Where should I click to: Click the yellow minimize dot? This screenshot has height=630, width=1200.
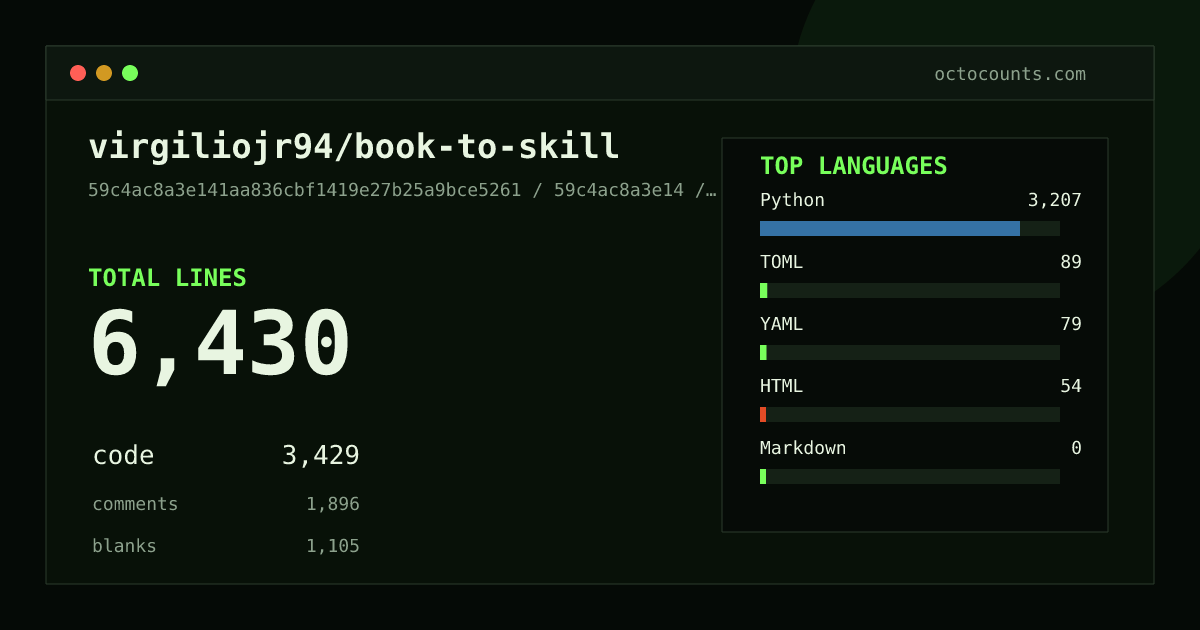[104, 73]
